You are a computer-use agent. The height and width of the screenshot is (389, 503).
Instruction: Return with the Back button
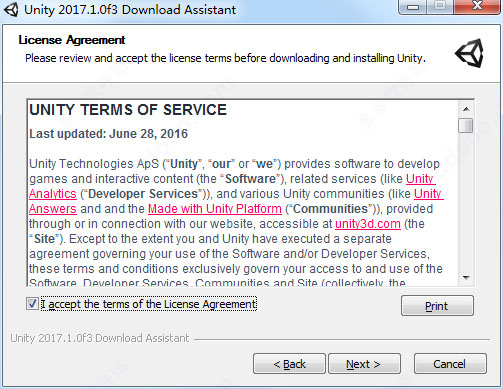[x=289, y=364]
